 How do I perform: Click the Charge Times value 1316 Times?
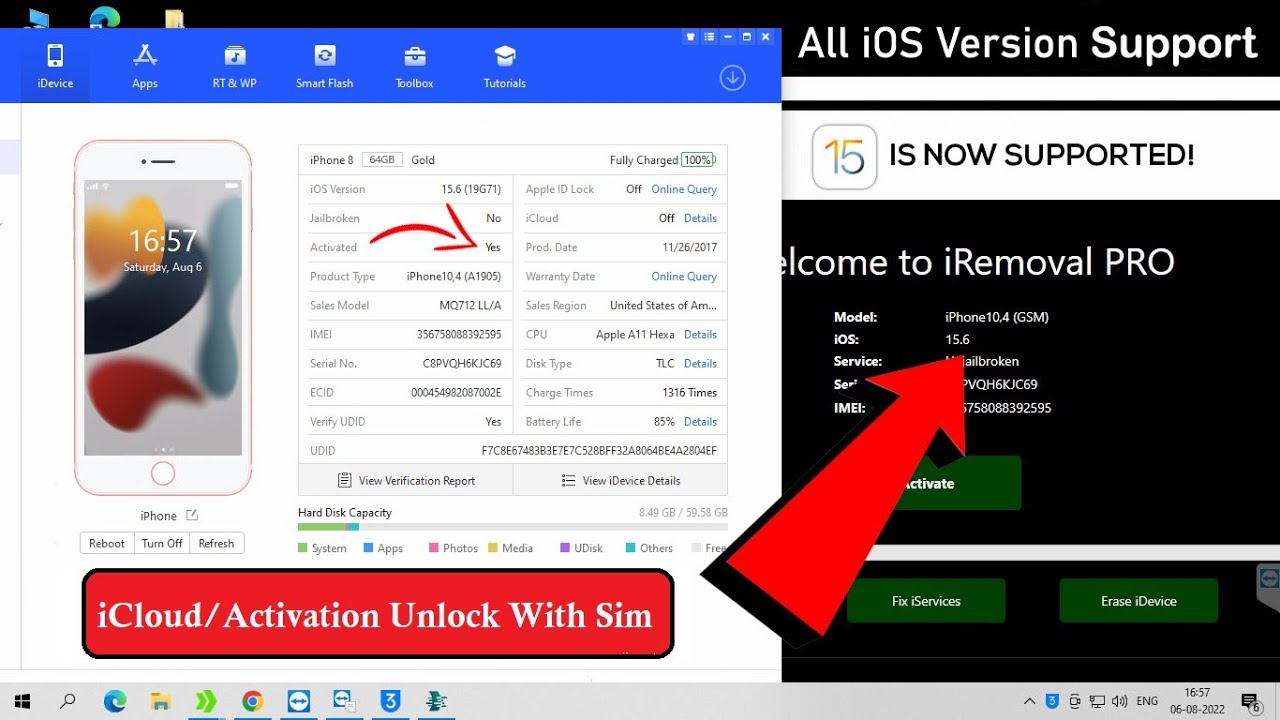[x=690, y=392]
